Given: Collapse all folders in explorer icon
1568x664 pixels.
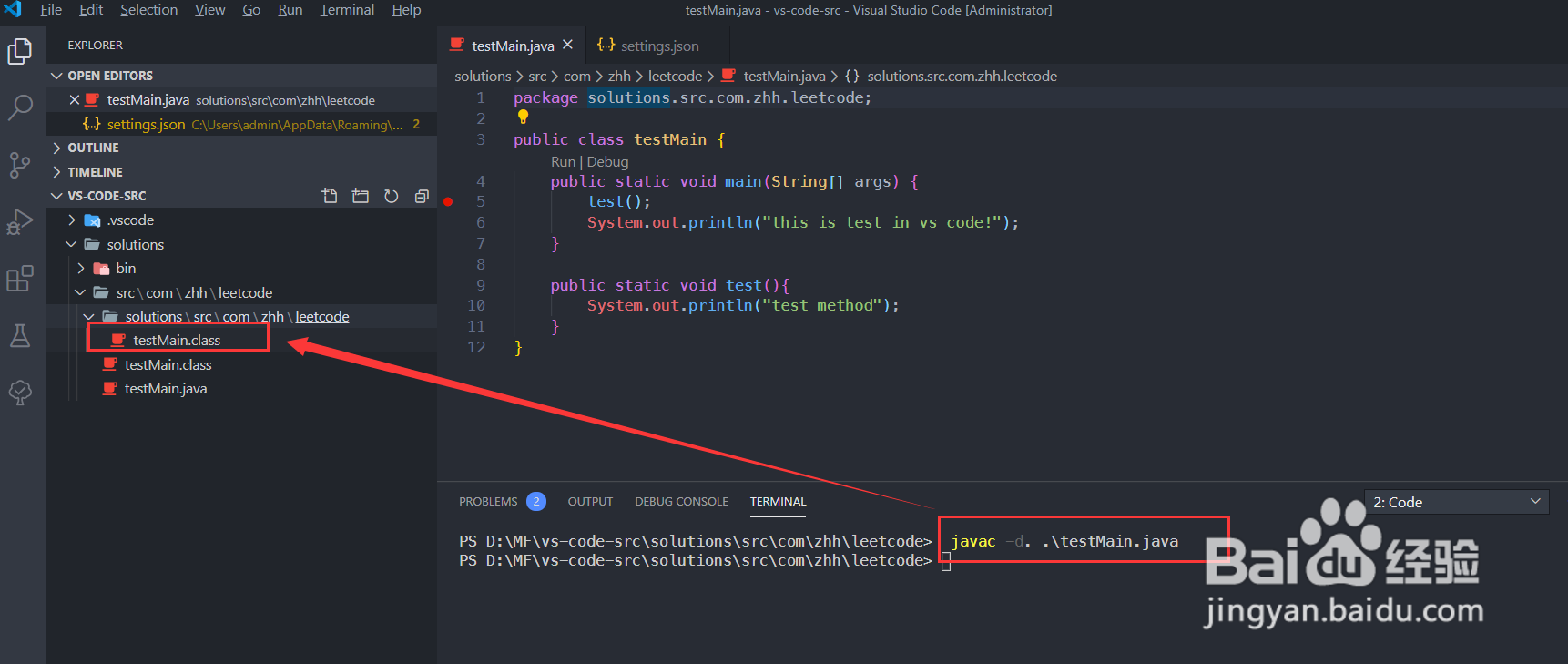Looking at the screenshot, I should coord(422,196).
